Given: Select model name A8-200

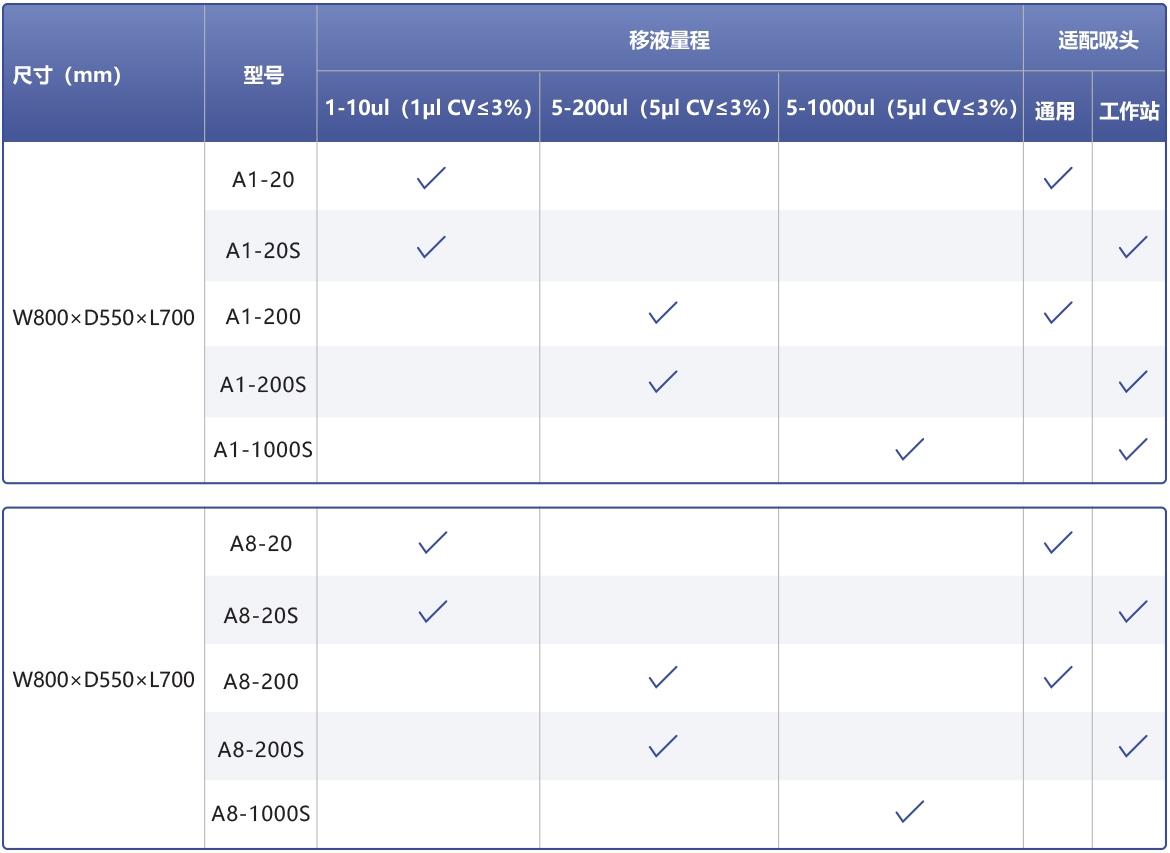Looking at the screenshot, I should pos(261,682).
